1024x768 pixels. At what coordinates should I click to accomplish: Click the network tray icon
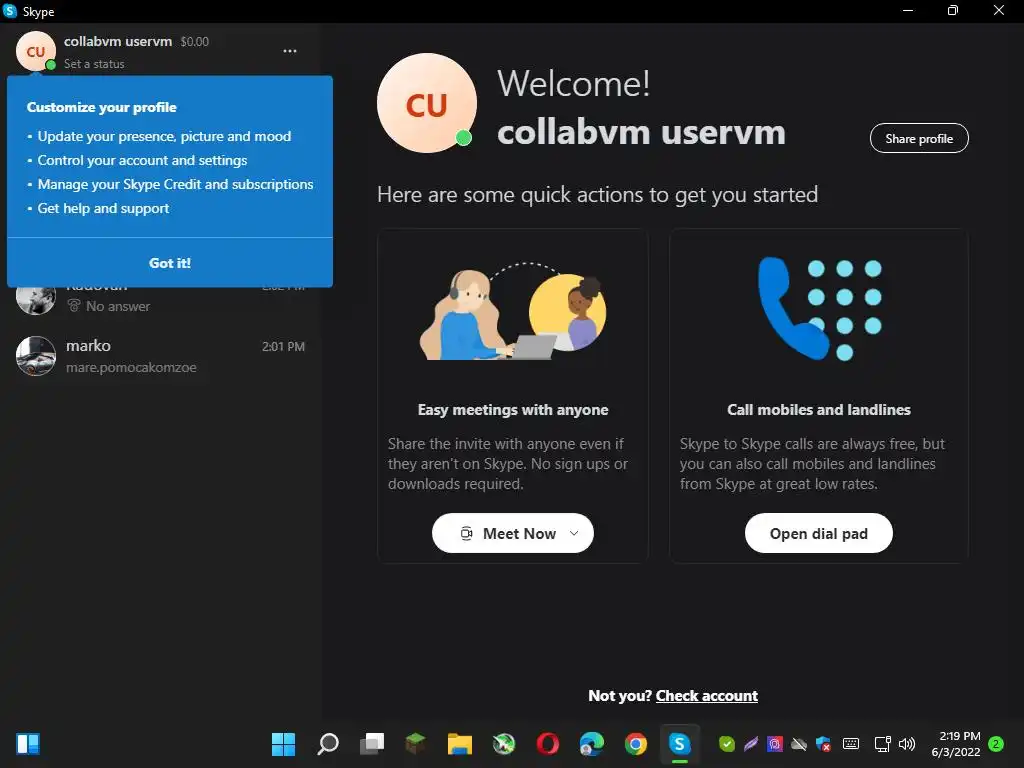click(882, 744)
